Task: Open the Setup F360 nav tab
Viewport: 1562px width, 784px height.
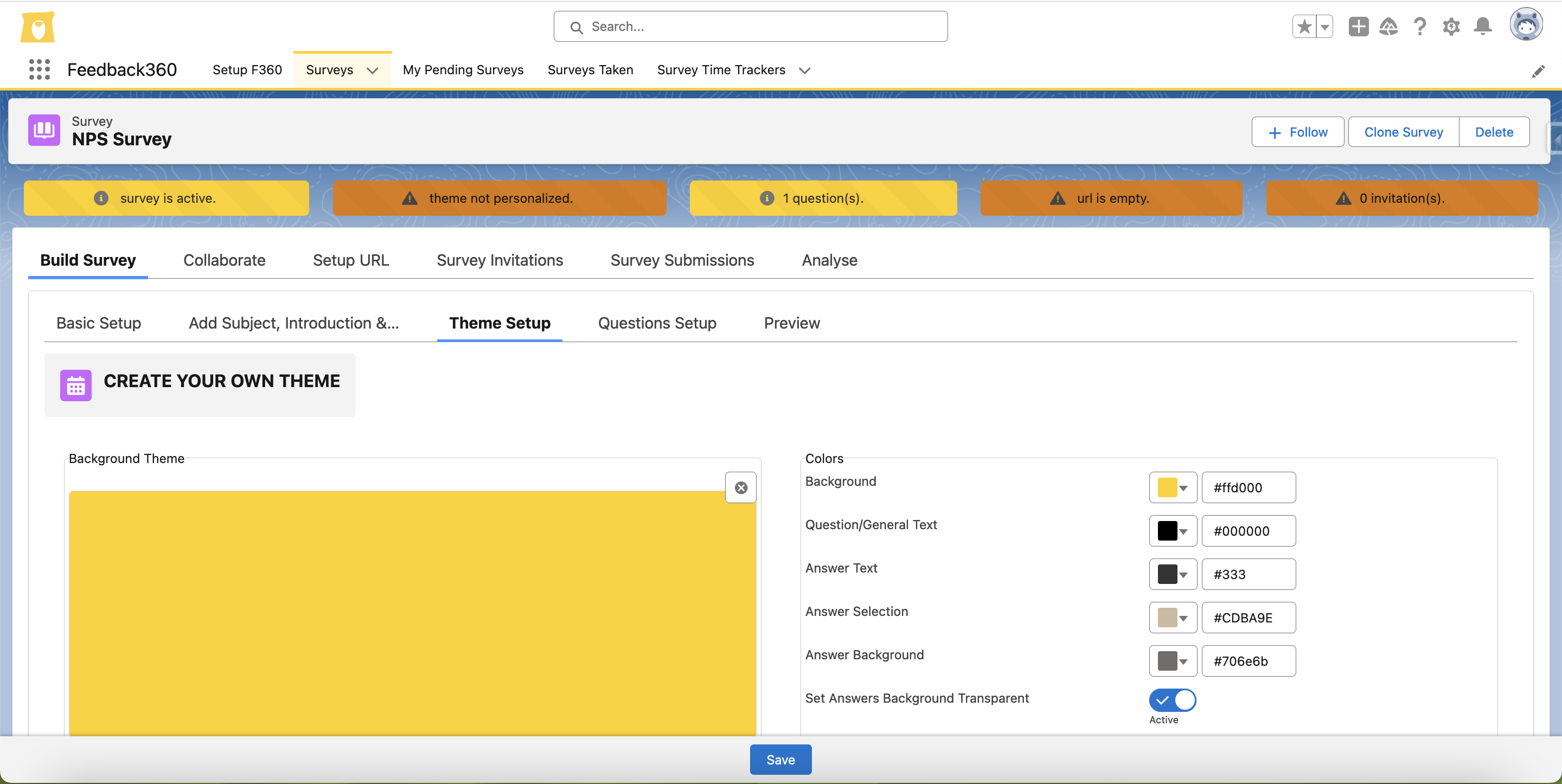Action: tap(247, 70)
